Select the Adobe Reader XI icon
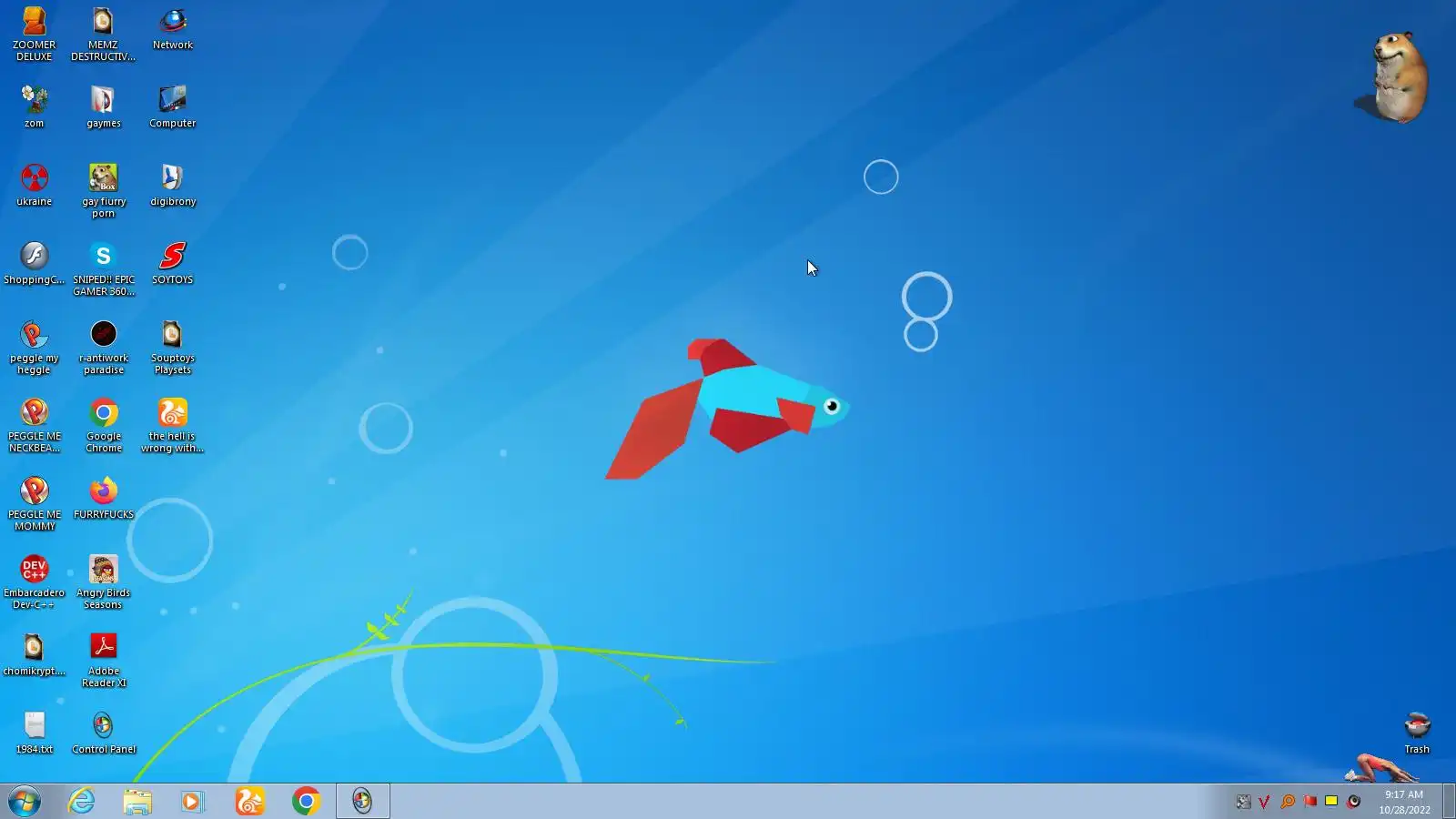 click(x=103, y=660)
